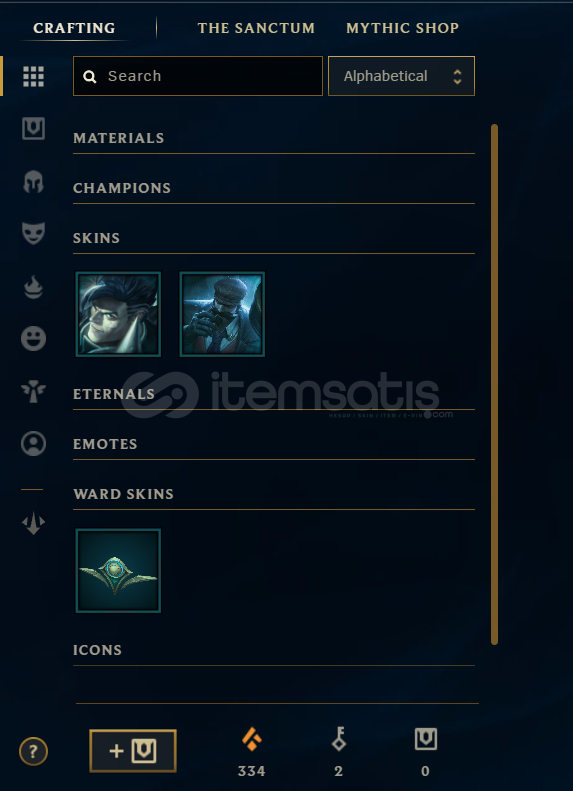Click the key fragments icon
This screenshot has height=791, width=573.
(338, 740)
